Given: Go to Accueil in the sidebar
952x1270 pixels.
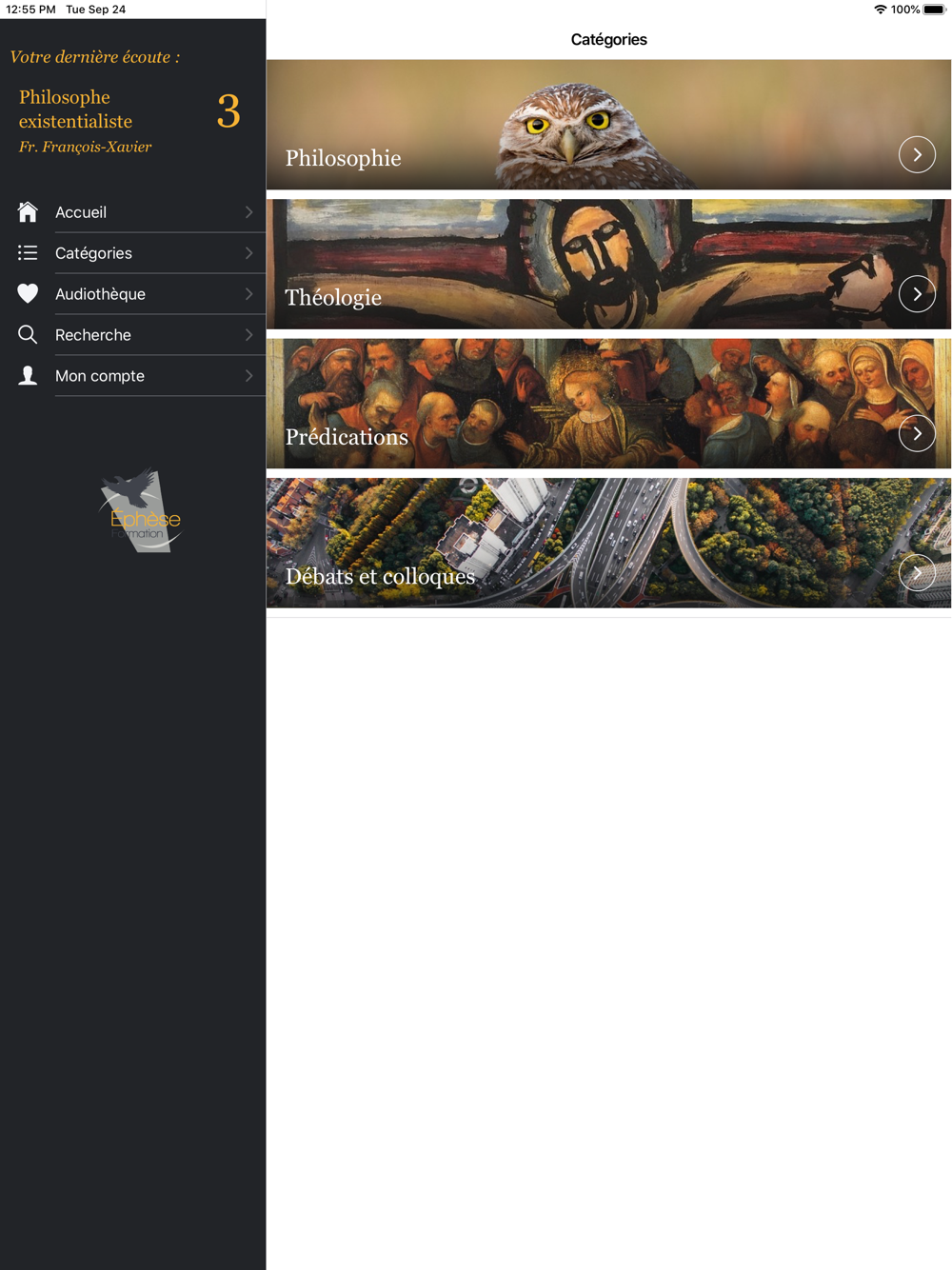Looking at the screenshot, I should click(133, 212).
